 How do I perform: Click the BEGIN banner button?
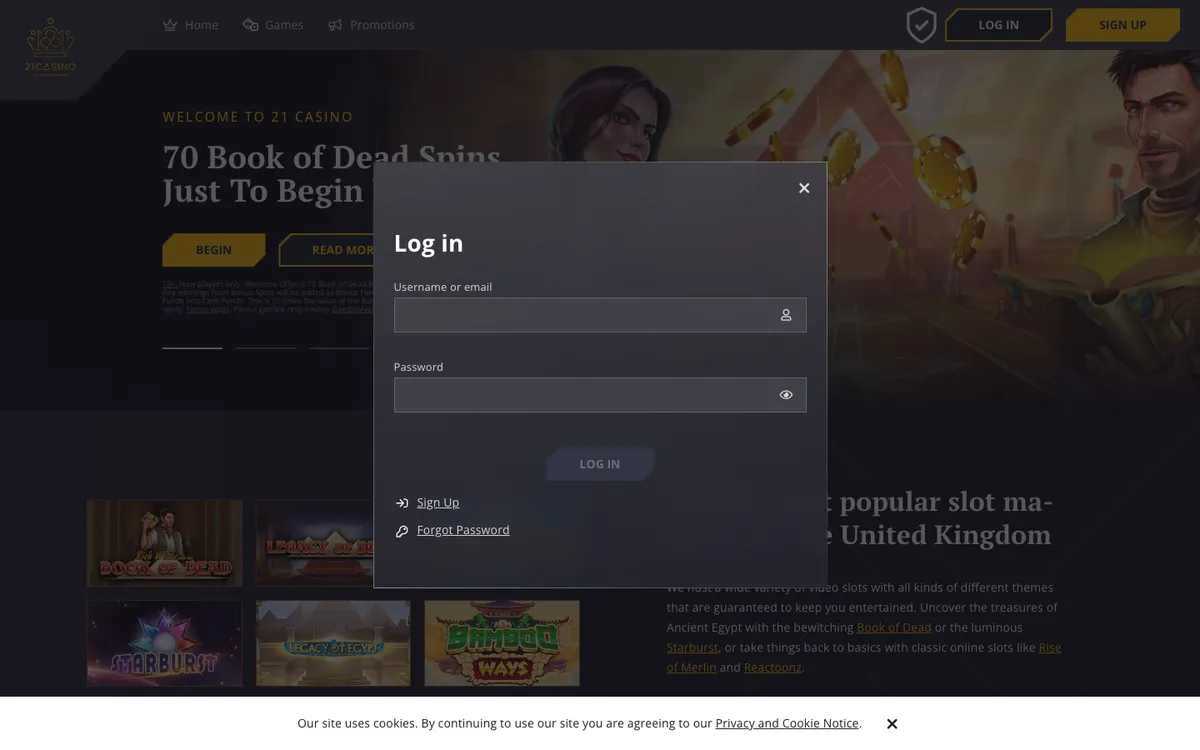[214, 250]
